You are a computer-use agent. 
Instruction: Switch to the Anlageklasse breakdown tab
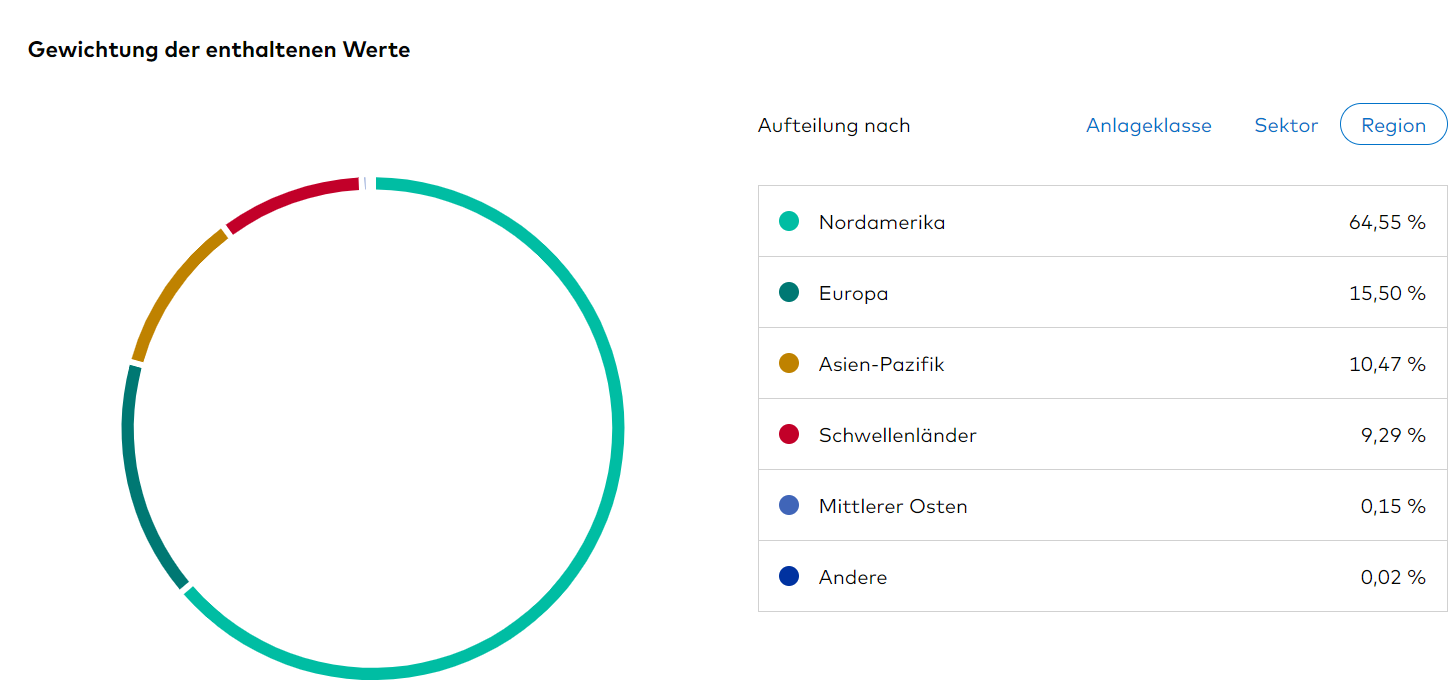tap(1148, 126)
